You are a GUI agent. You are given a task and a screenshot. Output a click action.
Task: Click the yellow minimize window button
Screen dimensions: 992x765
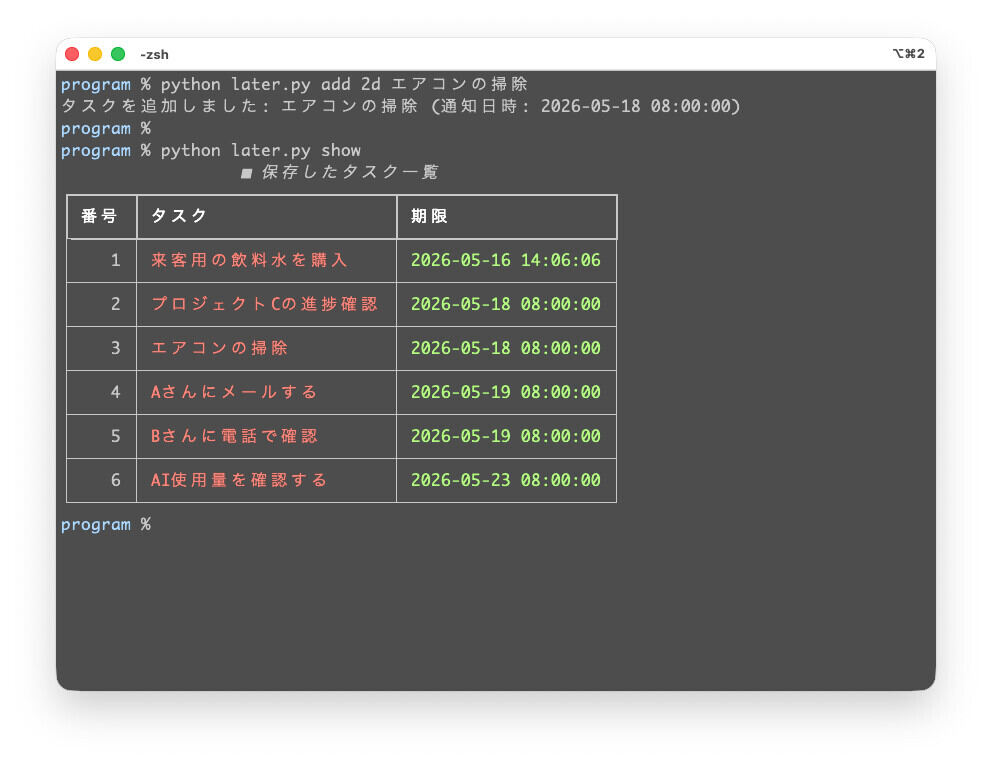[95, 54]
